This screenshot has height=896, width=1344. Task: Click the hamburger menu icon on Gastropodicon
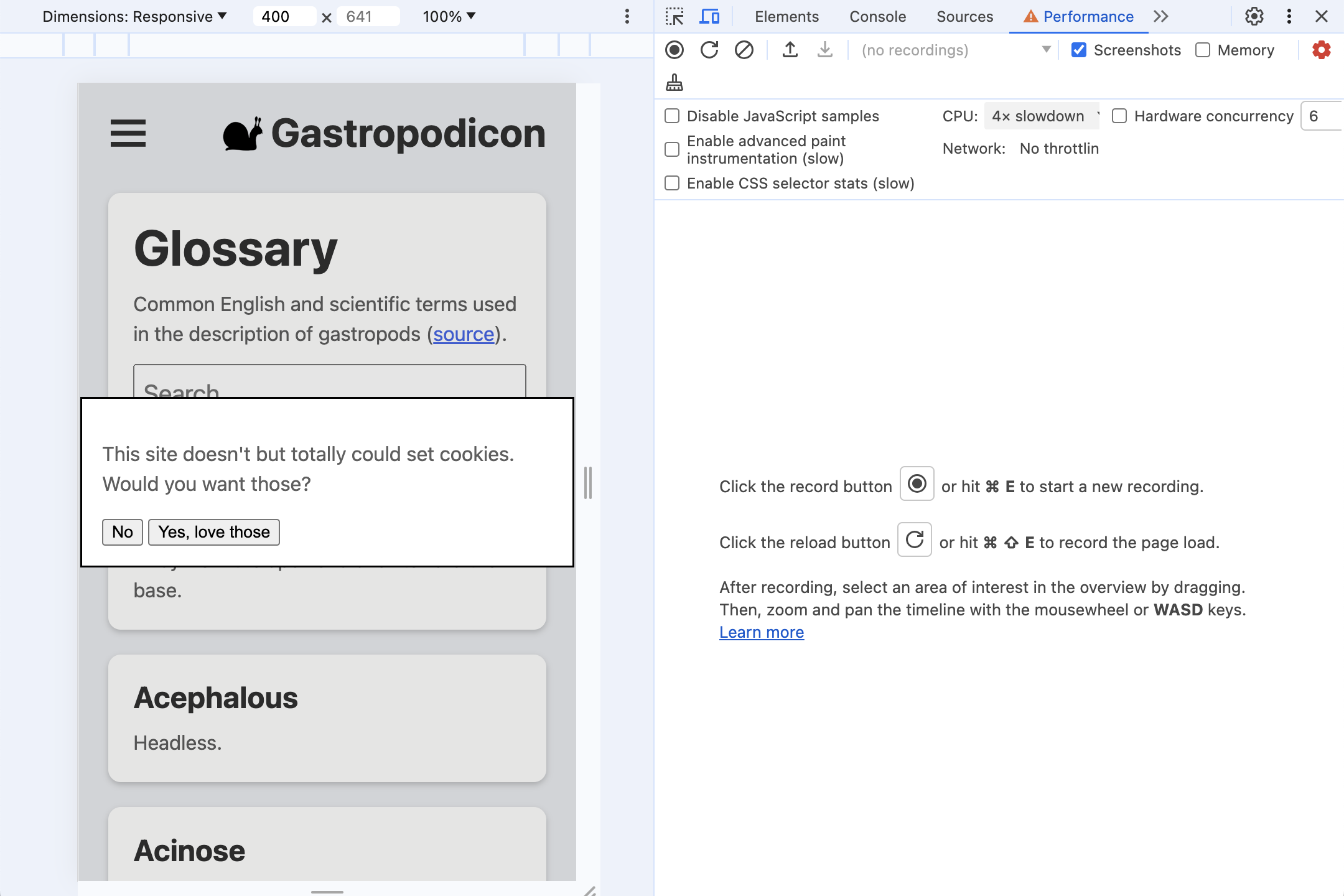click(127, 133)
